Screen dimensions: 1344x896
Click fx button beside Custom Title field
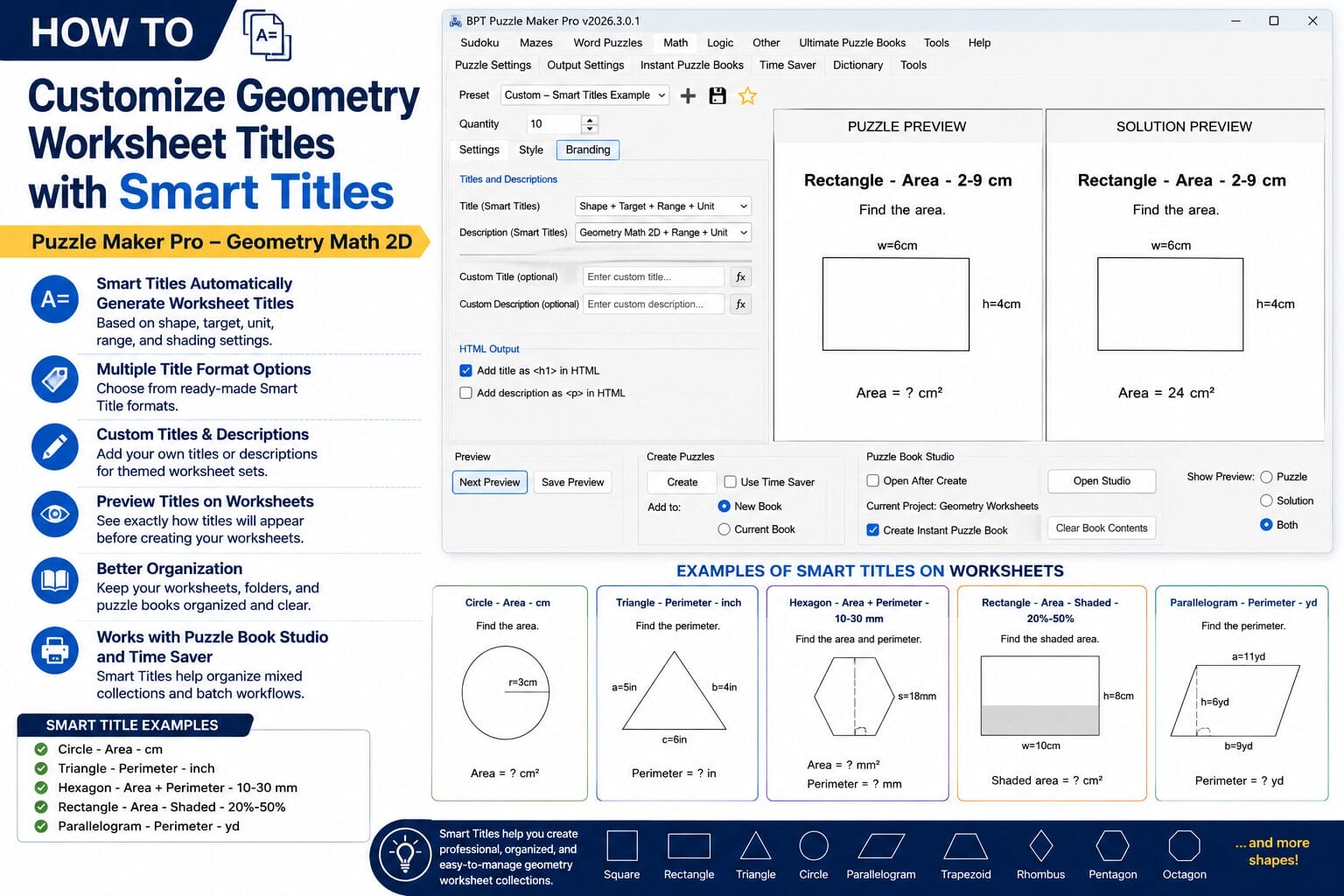(x=740, y=276)
